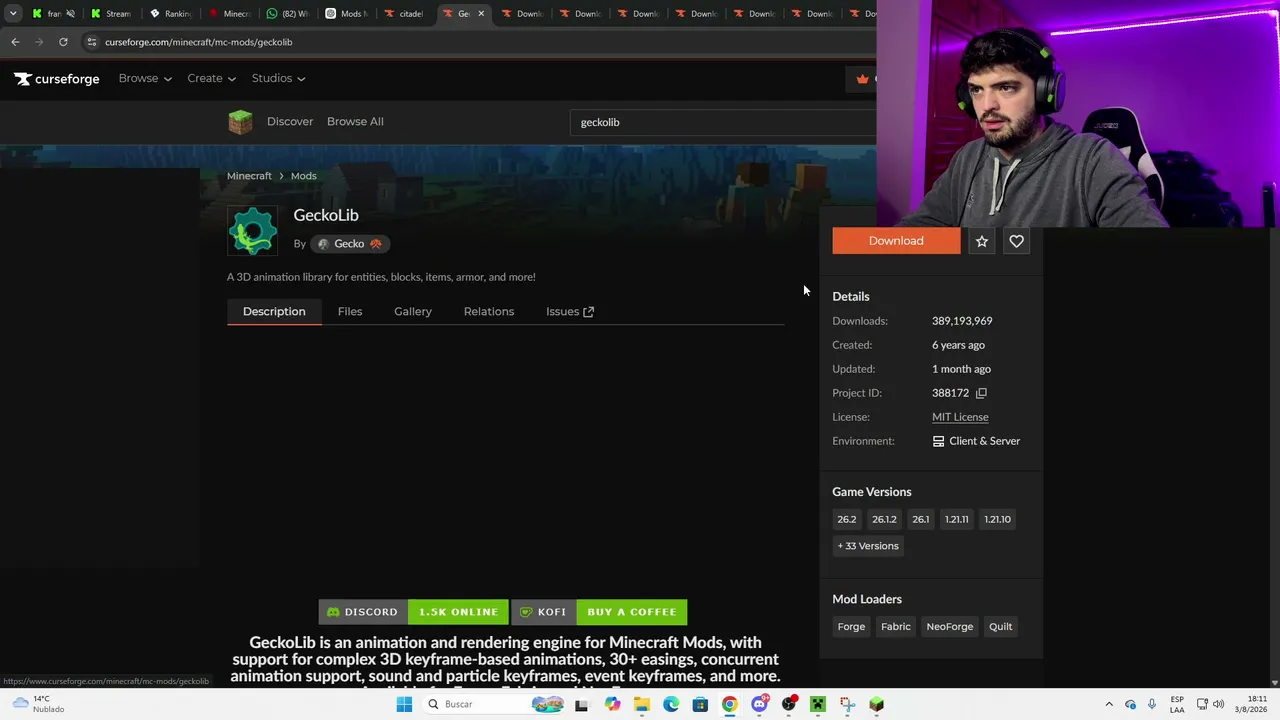Go to Minecraft breadcrumb link
The image size is (1280, 720).
click(x=249, y=176)
